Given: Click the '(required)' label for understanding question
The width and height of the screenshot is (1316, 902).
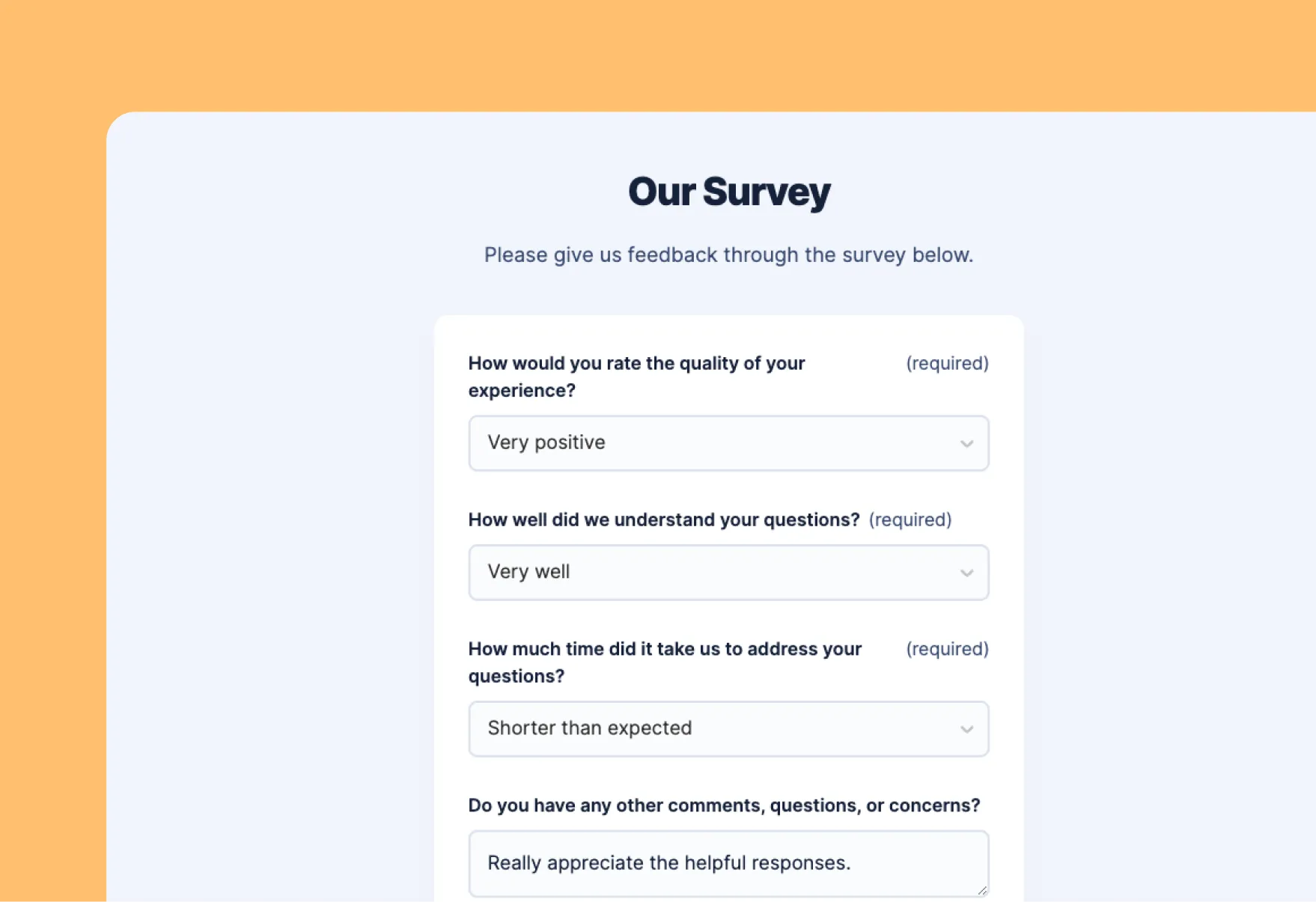Looking at the screenshot, I should [910, 519].
